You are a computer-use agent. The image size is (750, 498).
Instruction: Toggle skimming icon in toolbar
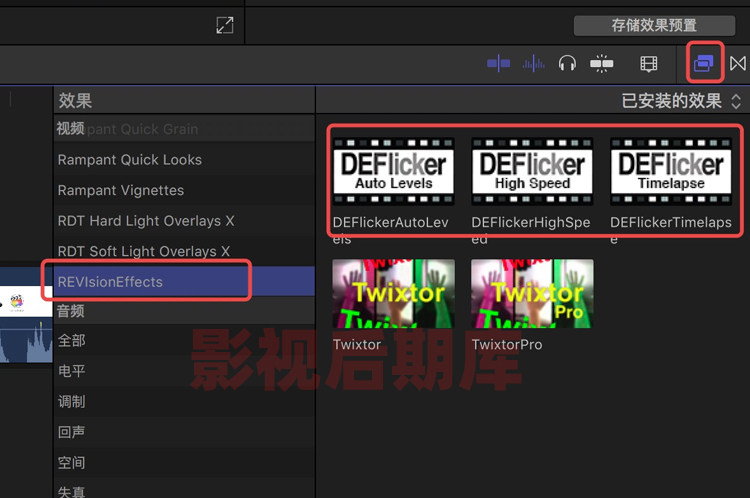coord(498,63)
